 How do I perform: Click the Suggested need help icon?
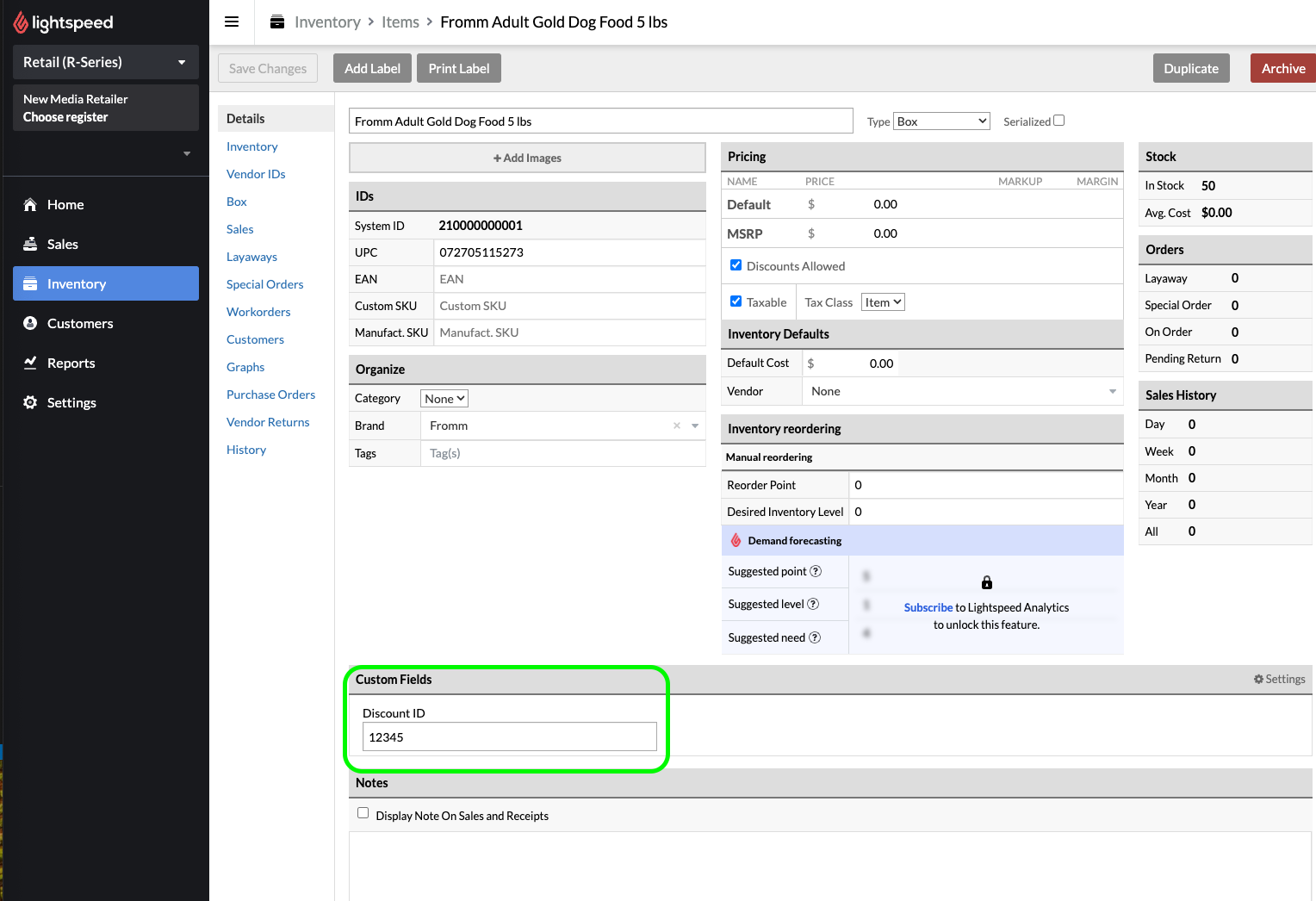(x=815, y=637)
